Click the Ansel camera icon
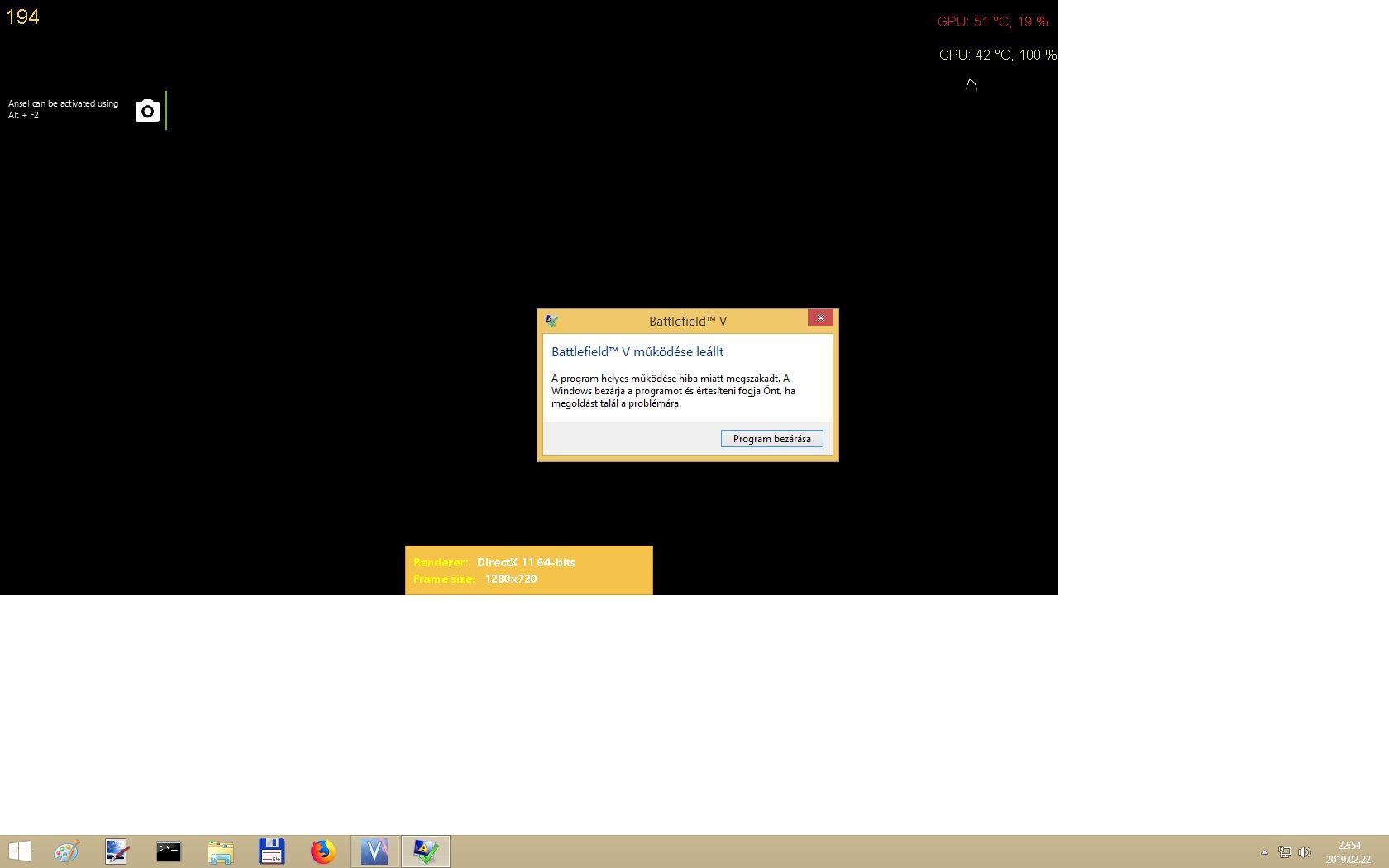The image size is (1389, 868). (x=147, y=110)
